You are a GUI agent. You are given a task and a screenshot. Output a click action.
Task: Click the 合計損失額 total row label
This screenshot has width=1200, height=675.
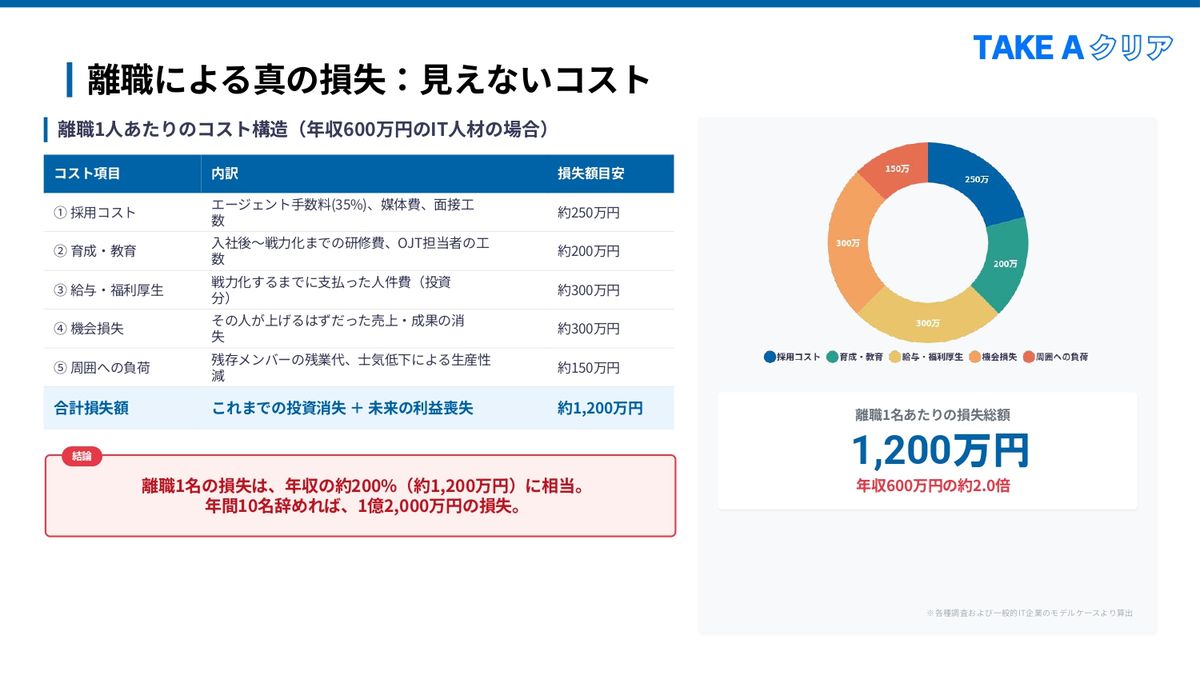coord(91,408)
